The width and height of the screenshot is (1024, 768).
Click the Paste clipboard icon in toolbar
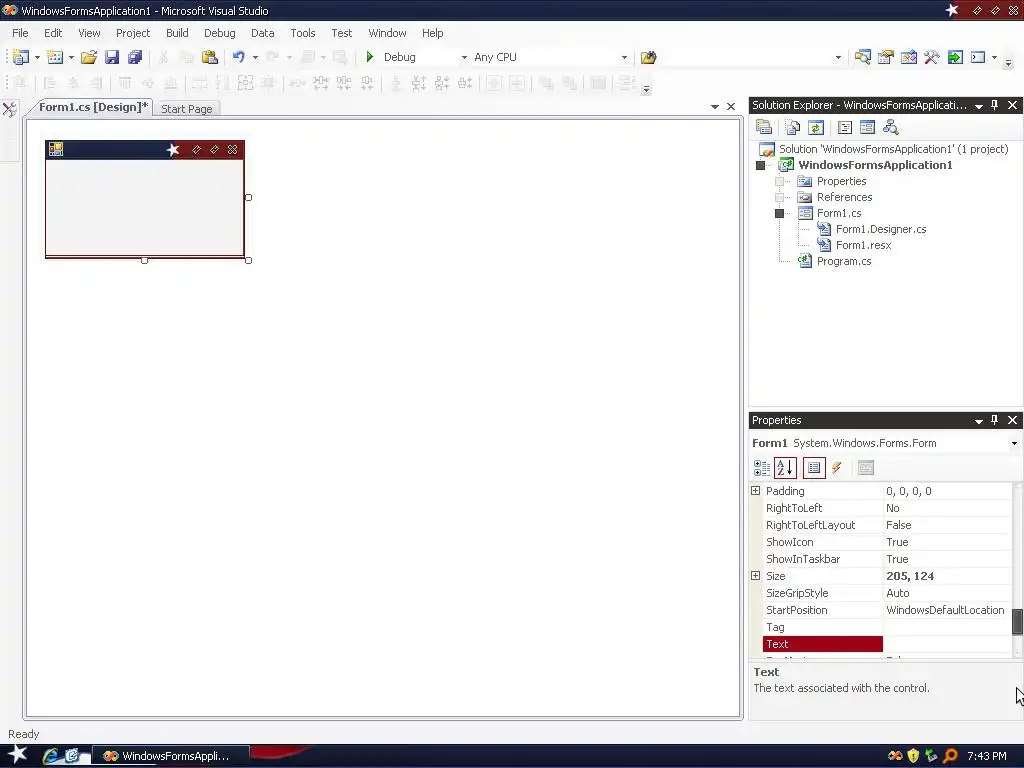210,57
